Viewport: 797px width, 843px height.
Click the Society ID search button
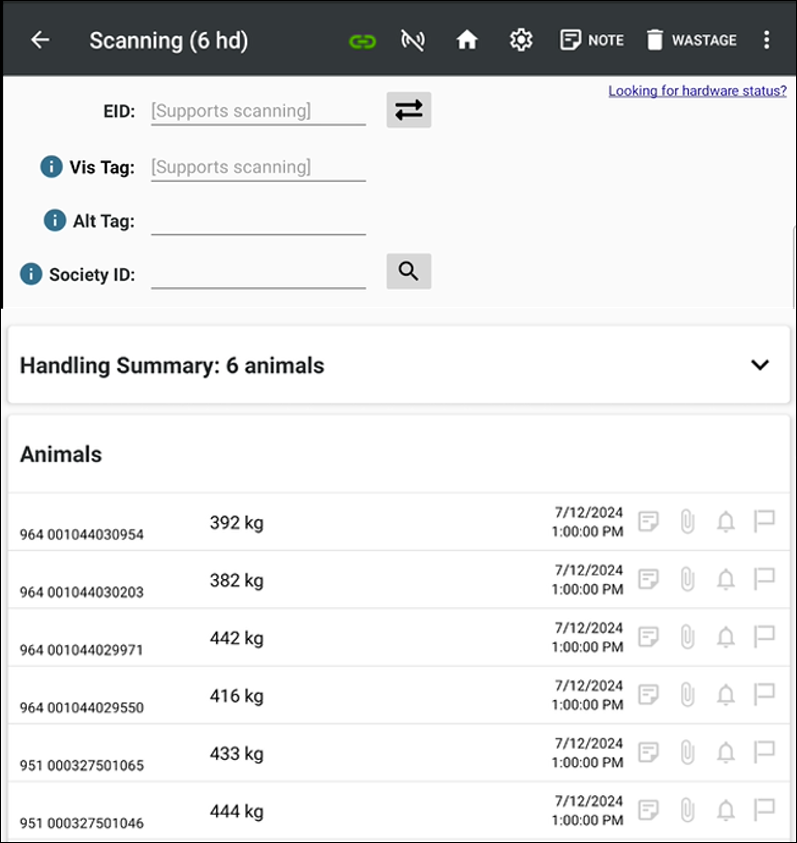(x=408, y=271)
